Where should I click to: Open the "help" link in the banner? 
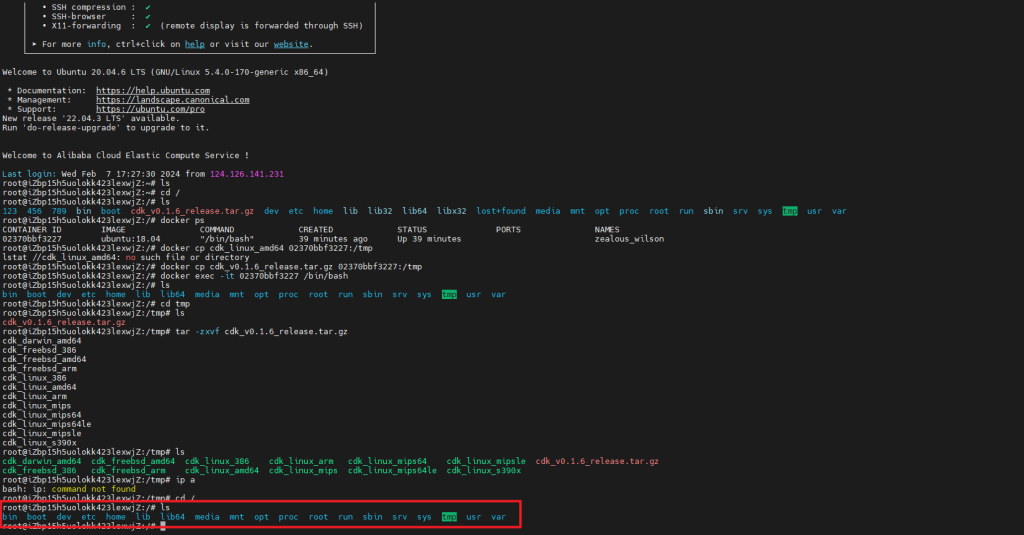tap(195, 44)
